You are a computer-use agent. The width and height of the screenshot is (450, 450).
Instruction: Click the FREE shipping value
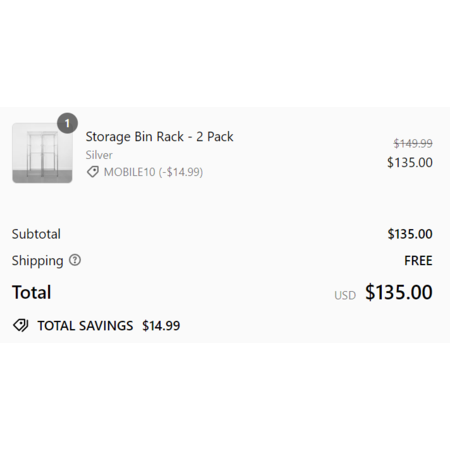418,261
